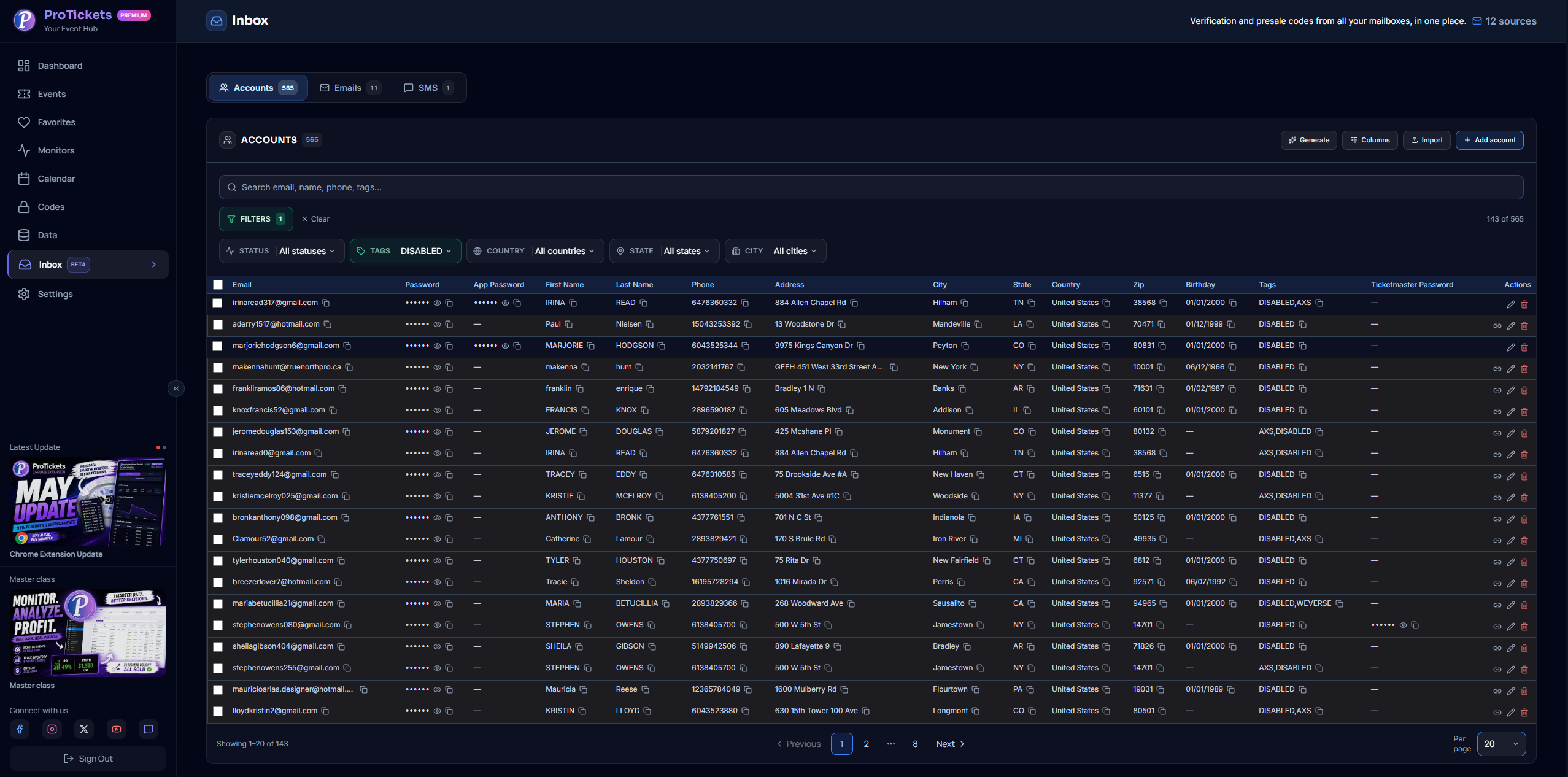Copy tags of traceyeddy124@gmail.com row
The height and width of the screenshot is (777, 1568).
1303,475
